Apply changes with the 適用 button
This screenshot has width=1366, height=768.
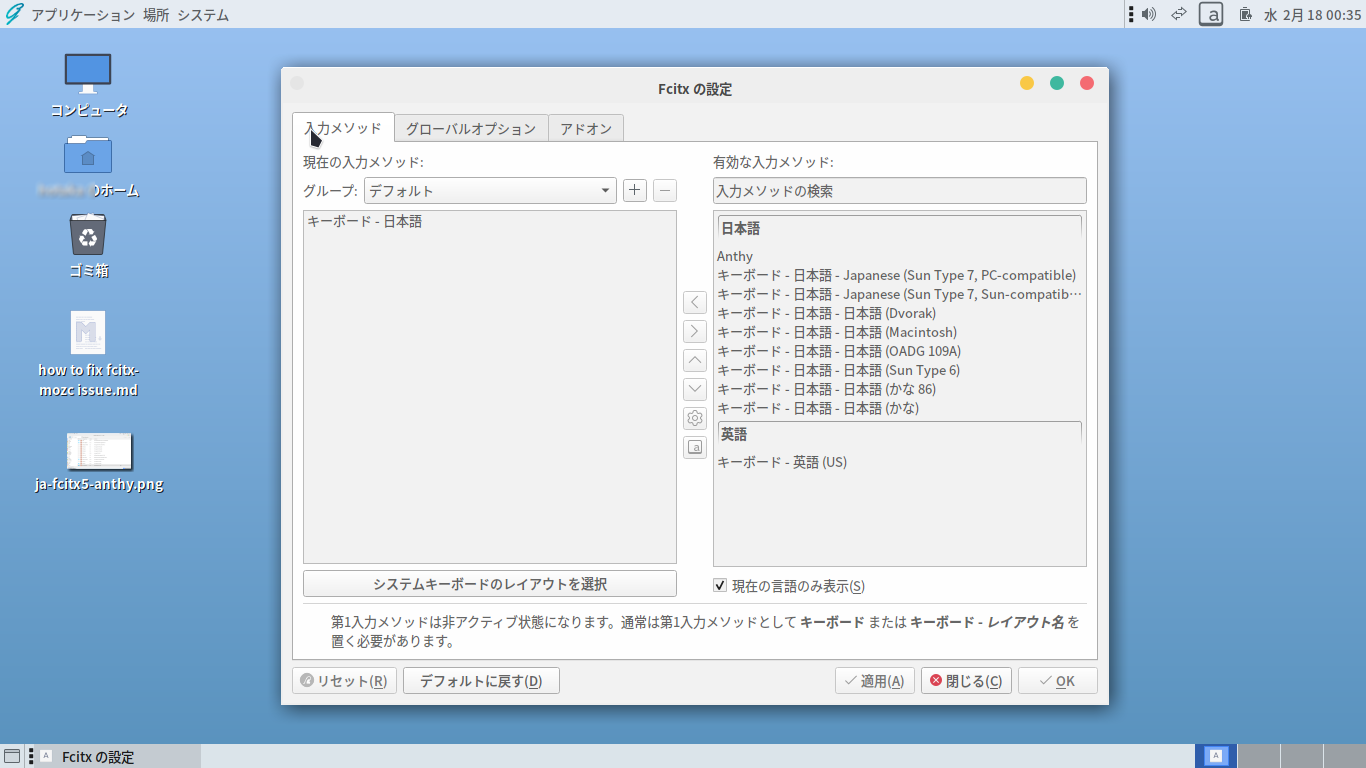[874, 680]
